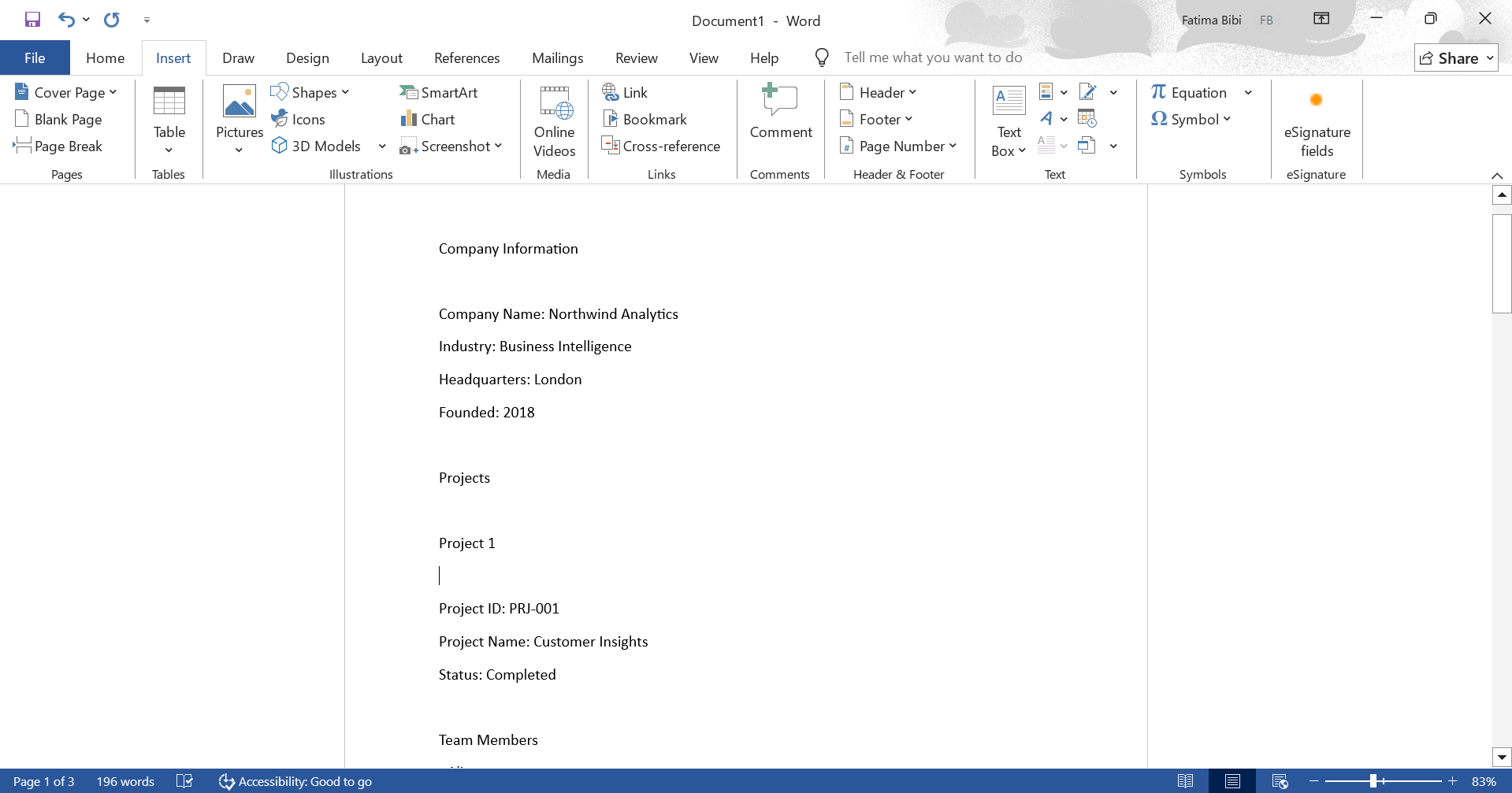The image size is (1512, 793).
Task: Open the Help tab
Action: (x=763, y=57)
